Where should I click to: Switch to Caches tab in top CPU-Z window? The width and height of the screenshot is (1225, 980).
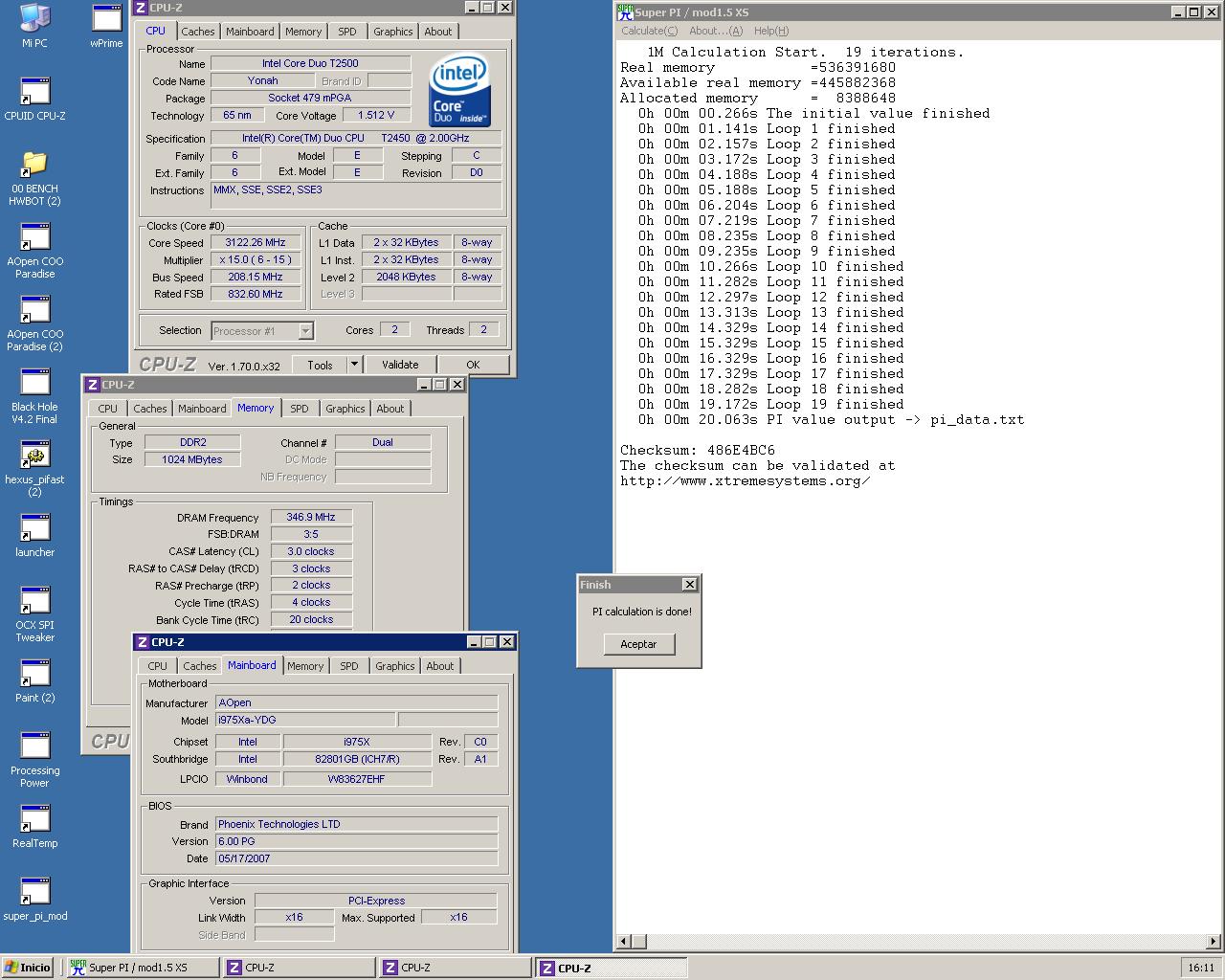197,32
